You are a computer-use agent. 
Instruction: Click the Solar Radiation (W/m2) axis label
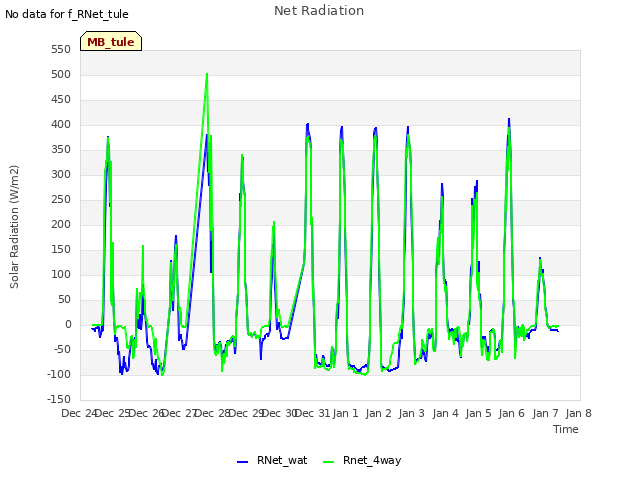click(14, 227)
